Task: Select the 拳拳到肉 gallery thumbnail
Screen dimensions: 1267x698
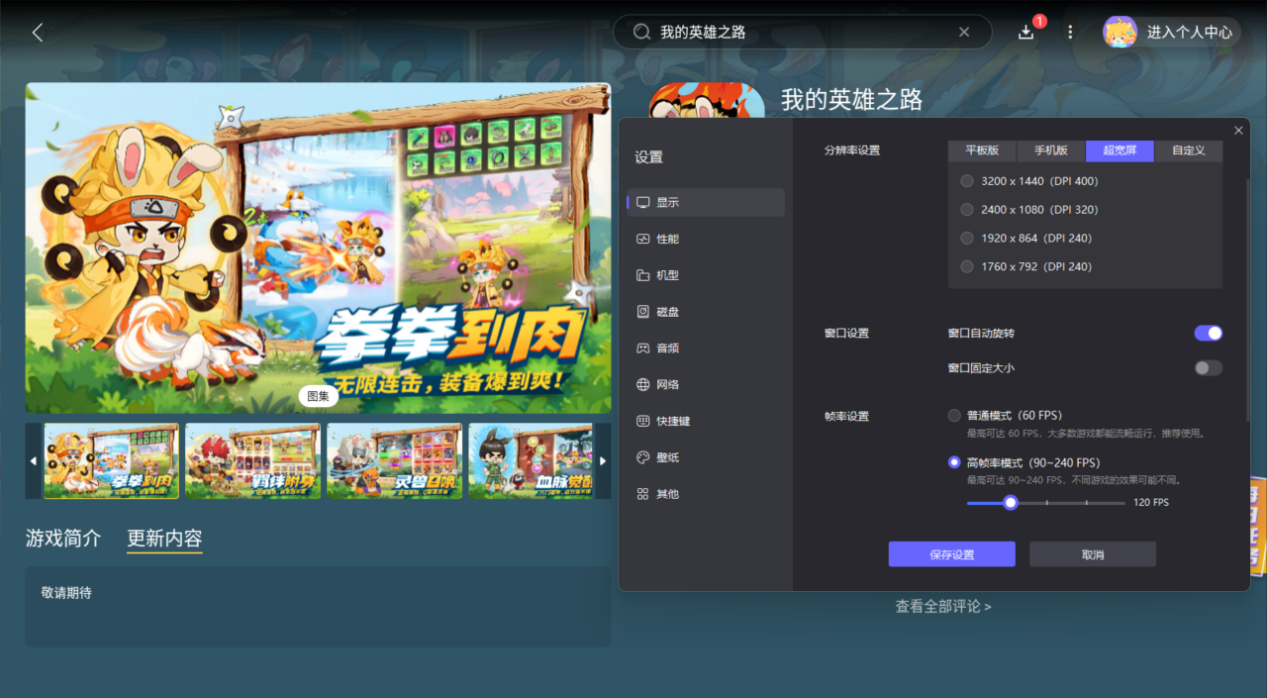Action: [112, 461]
